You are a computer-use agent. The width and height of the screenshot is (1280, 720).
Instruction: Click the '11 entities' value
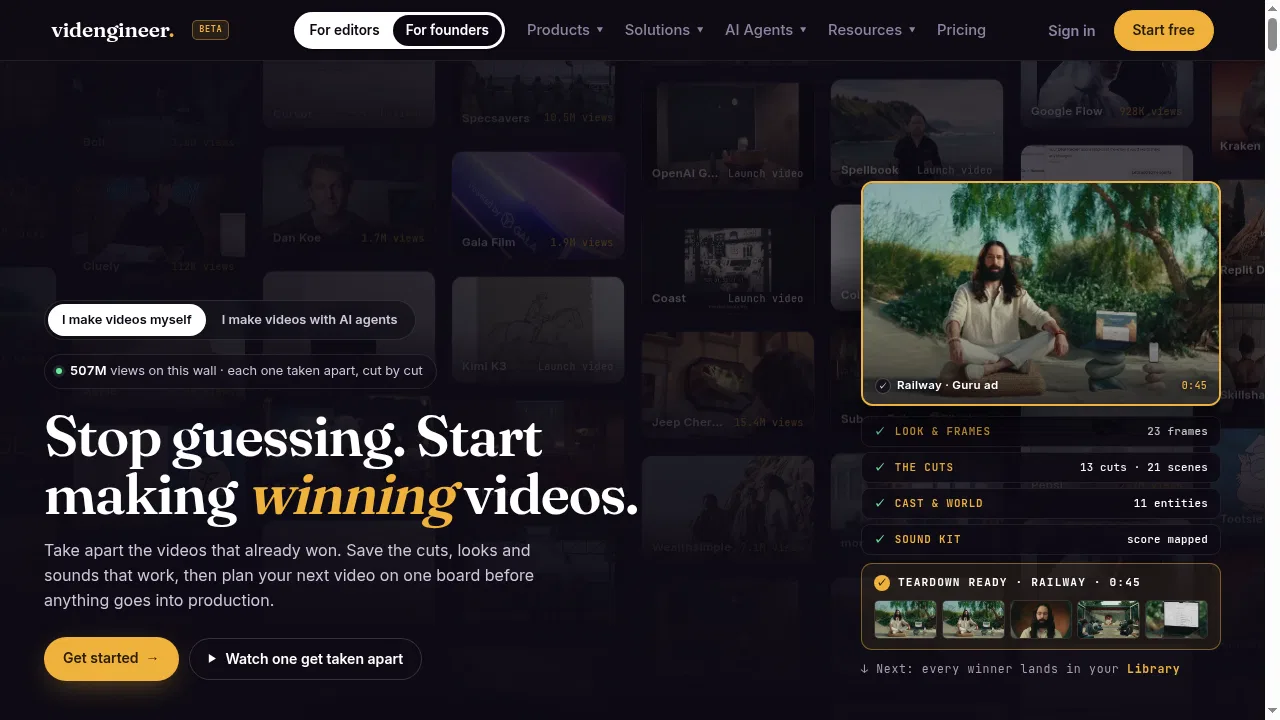[x=1171, y=503]
